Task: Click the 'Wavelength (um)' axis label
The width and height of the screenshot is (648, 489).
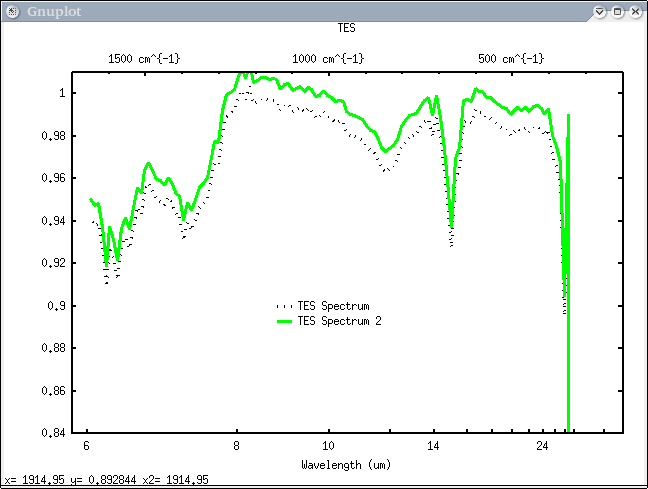Action: point(346,465)
